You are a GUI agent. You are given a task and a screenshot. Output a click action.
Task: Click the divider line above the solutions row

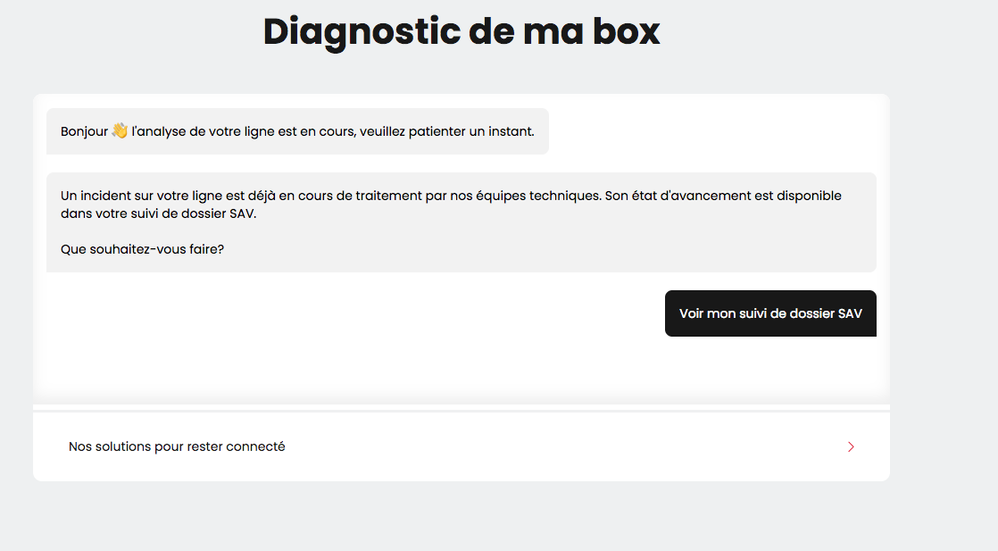(x=461, y=411)
